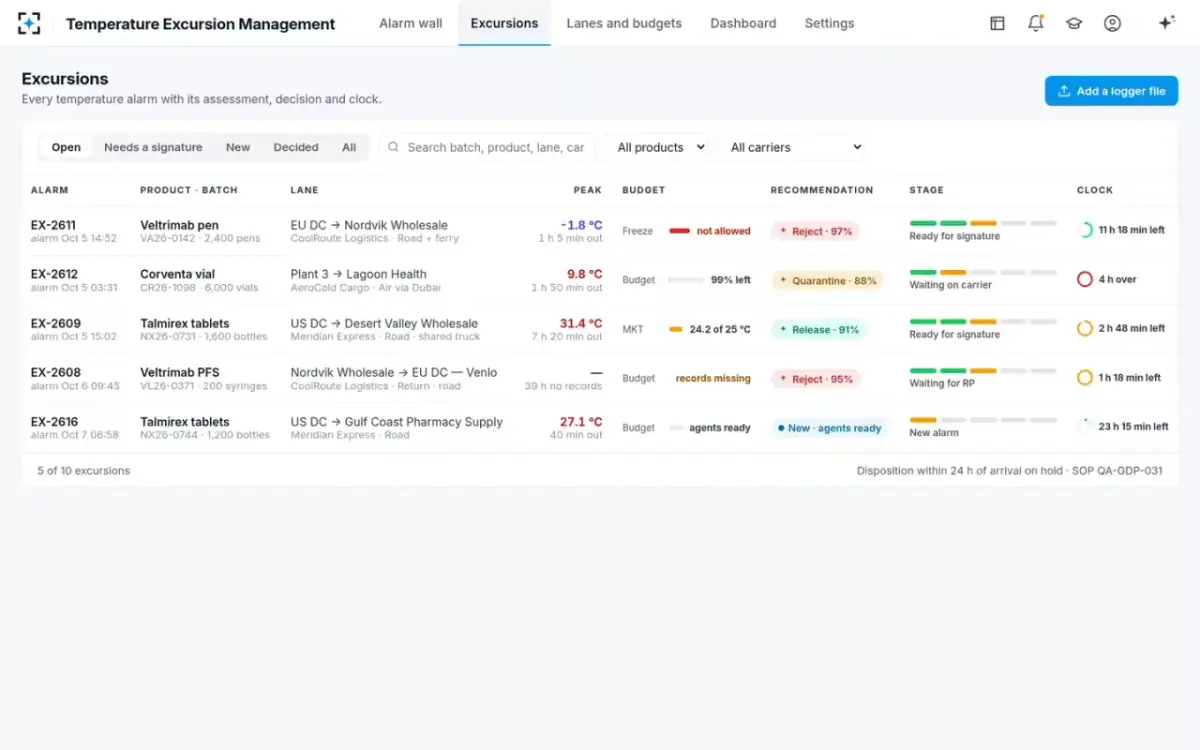The width and height of the screenshot is (1200, 750).
Task: Click the Reject · 95% recommendation badge
Action: pos(815,379)
